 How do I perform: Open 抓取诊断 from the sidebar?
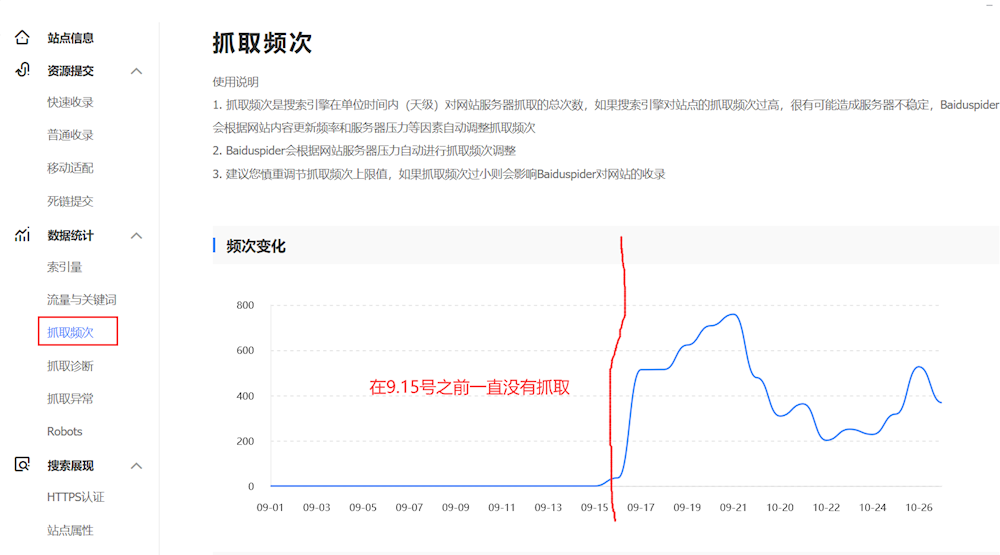point(70,366)
